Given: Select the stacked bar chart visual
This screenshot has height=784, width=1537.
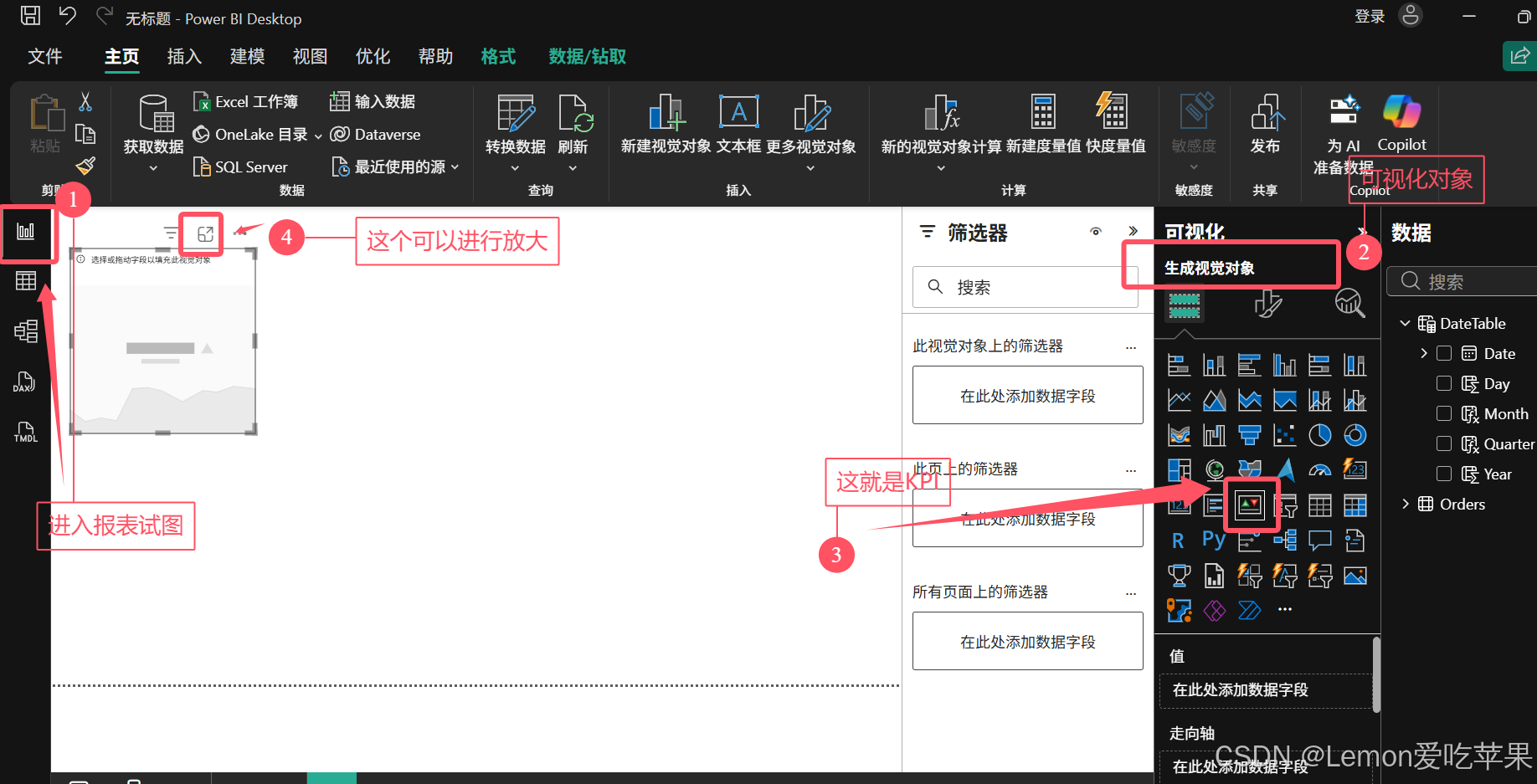Looking at the screenshot, I should [x=1179, y=365].
